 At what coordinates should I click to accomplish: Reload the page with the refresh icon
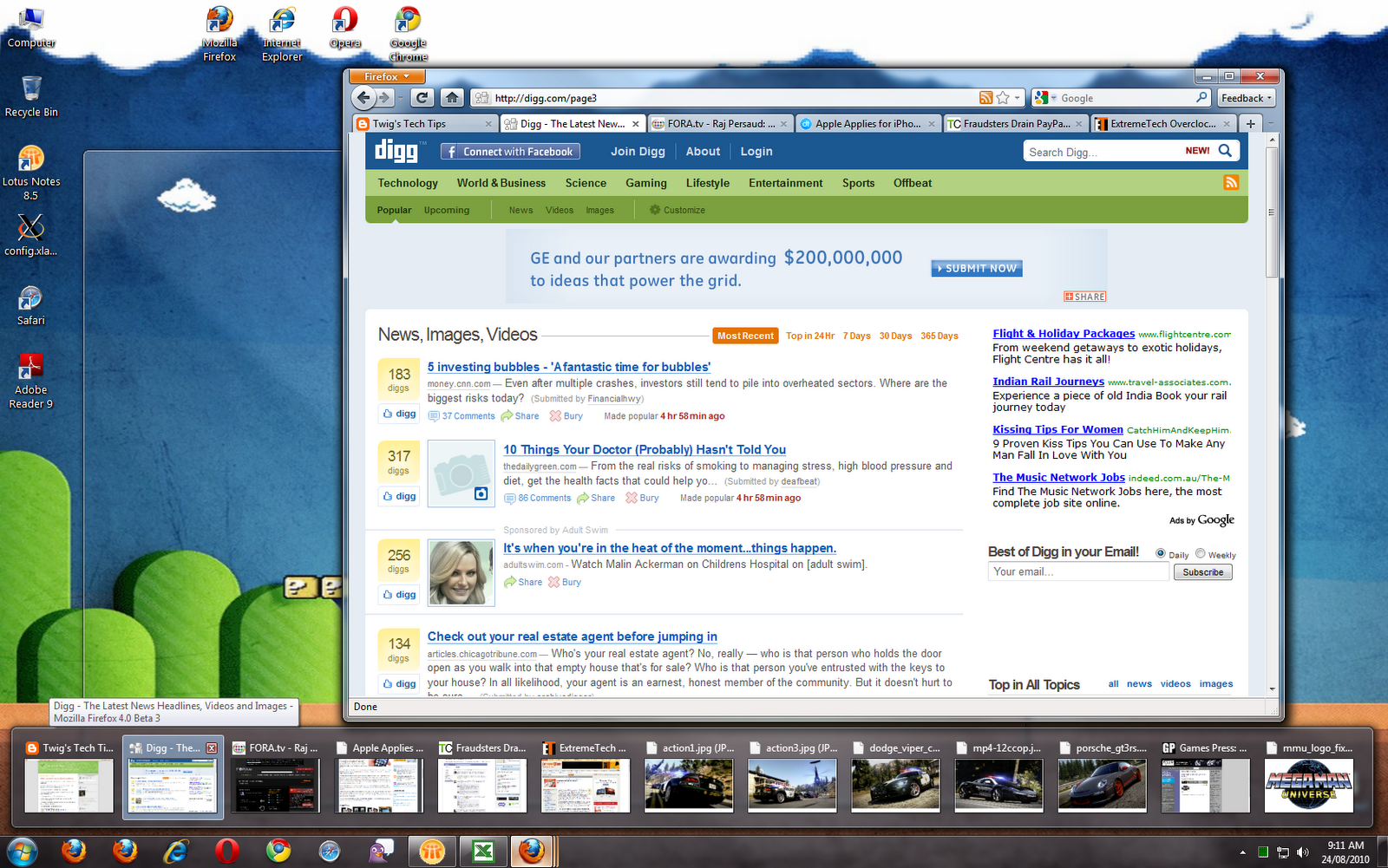(422, 98)
